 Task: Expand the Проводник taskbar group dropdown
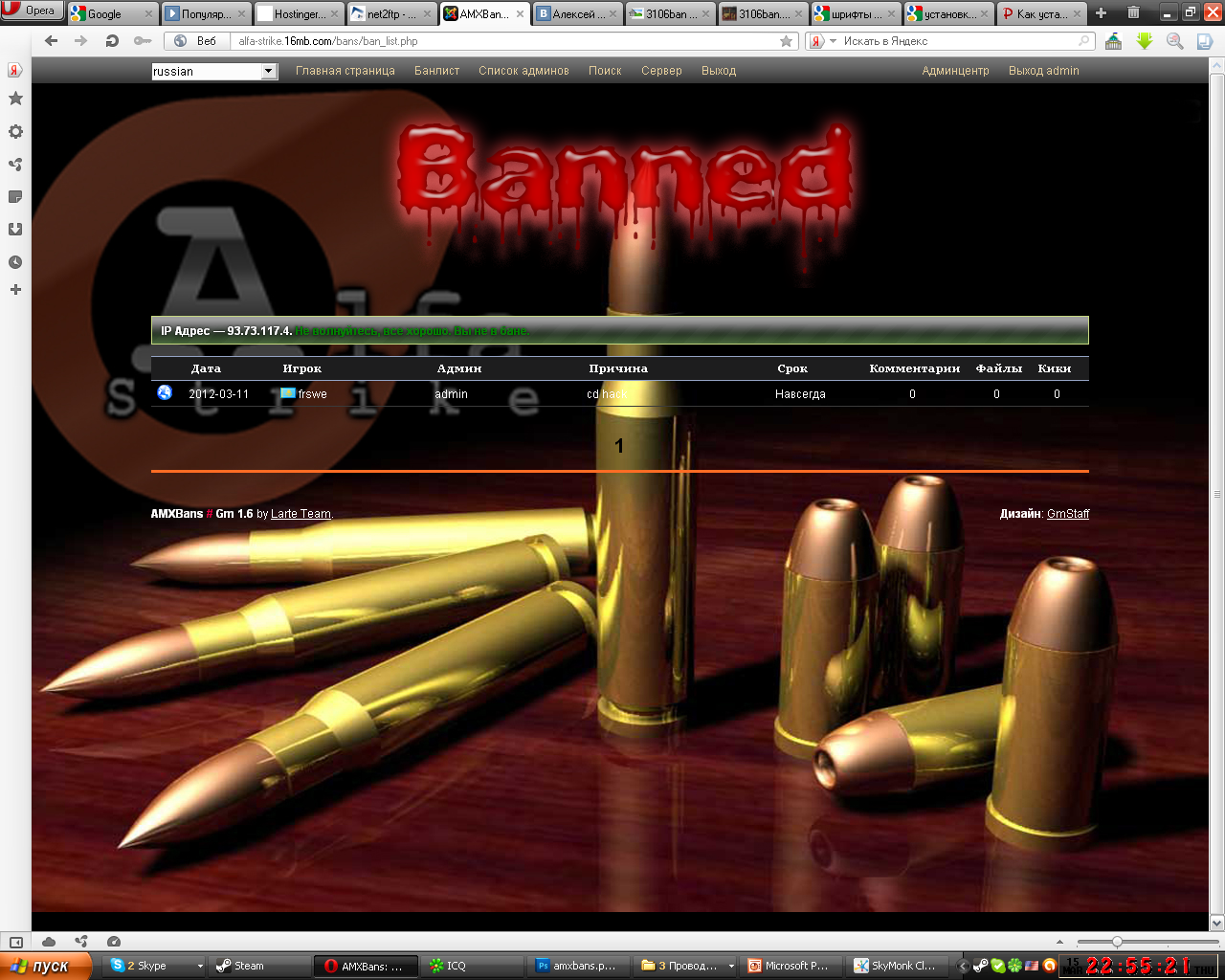[x=731, y=967]
